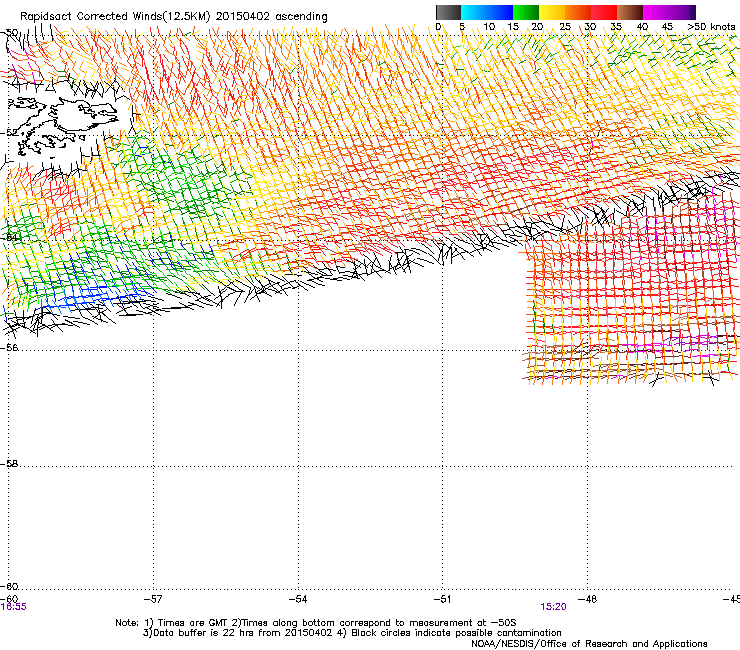Click the orange 25-30 knots legend swatch
The width and height of the screenshot is (740, 650).
click(x=578, y=12)
